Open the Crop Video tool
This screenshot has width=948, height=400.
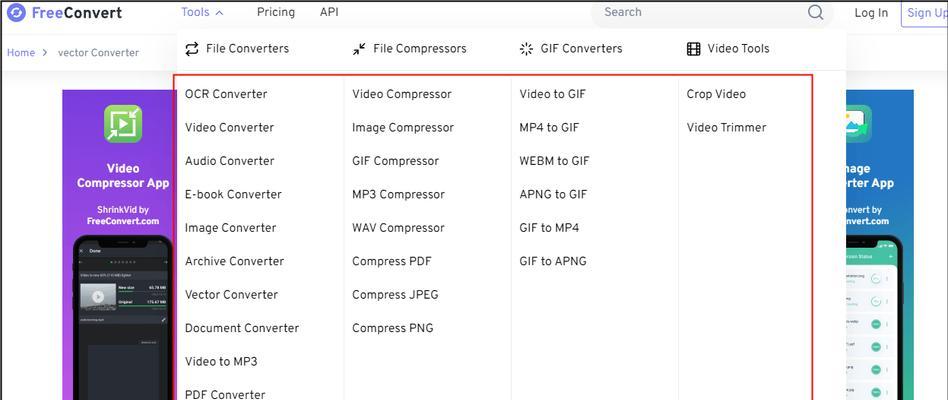(x=716, y=94)
